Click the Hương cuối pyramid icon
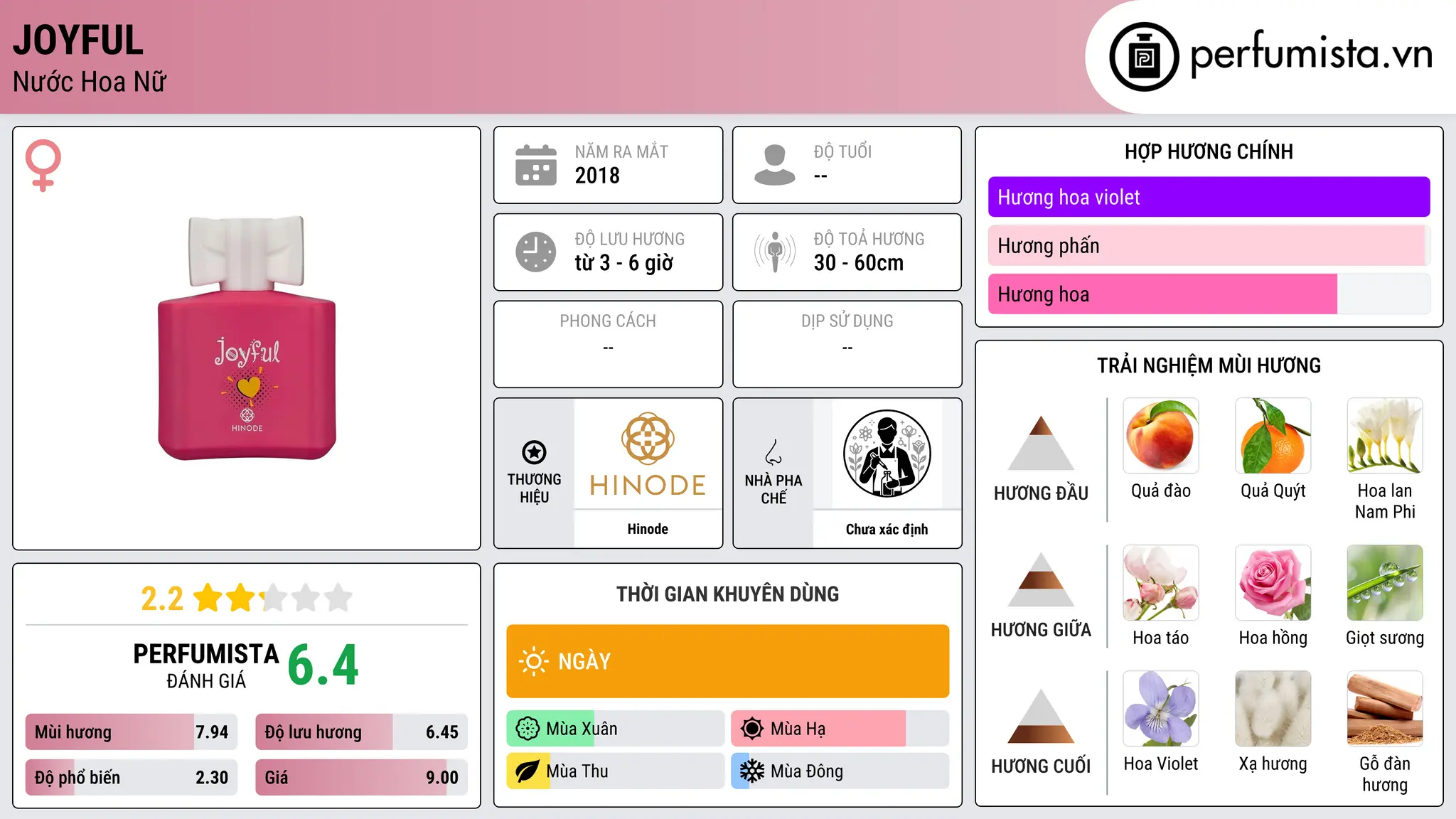1456x819 pixels. (1041, 716)
